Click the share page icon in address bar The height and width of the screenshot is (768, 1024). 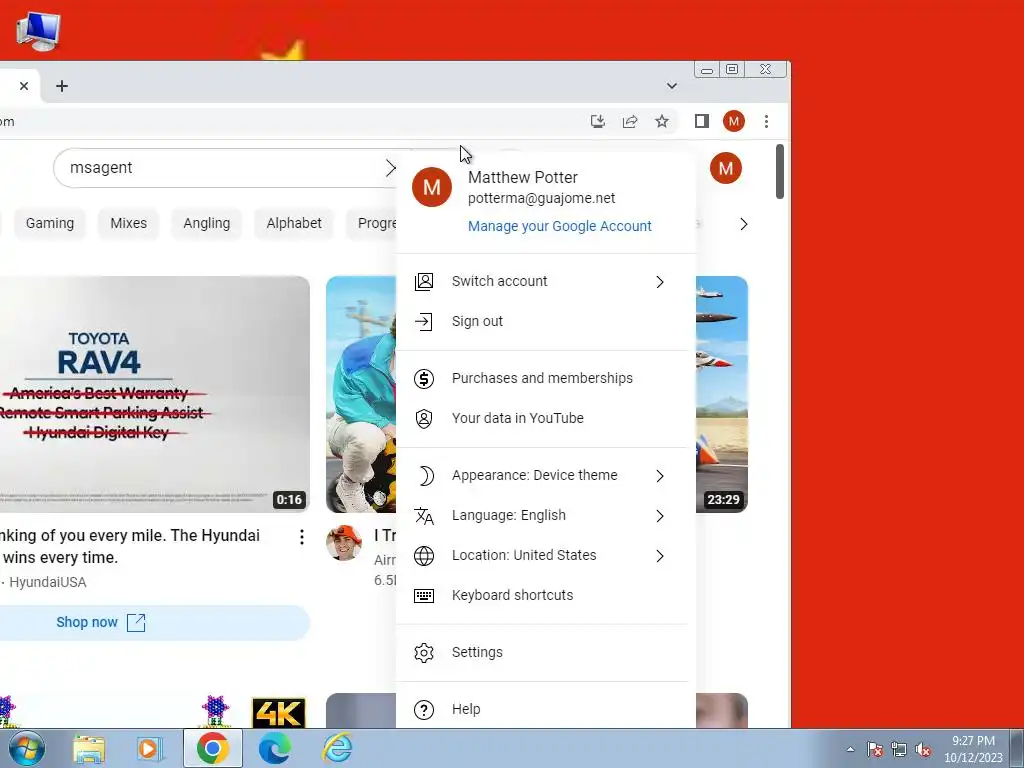coord(630,121)
